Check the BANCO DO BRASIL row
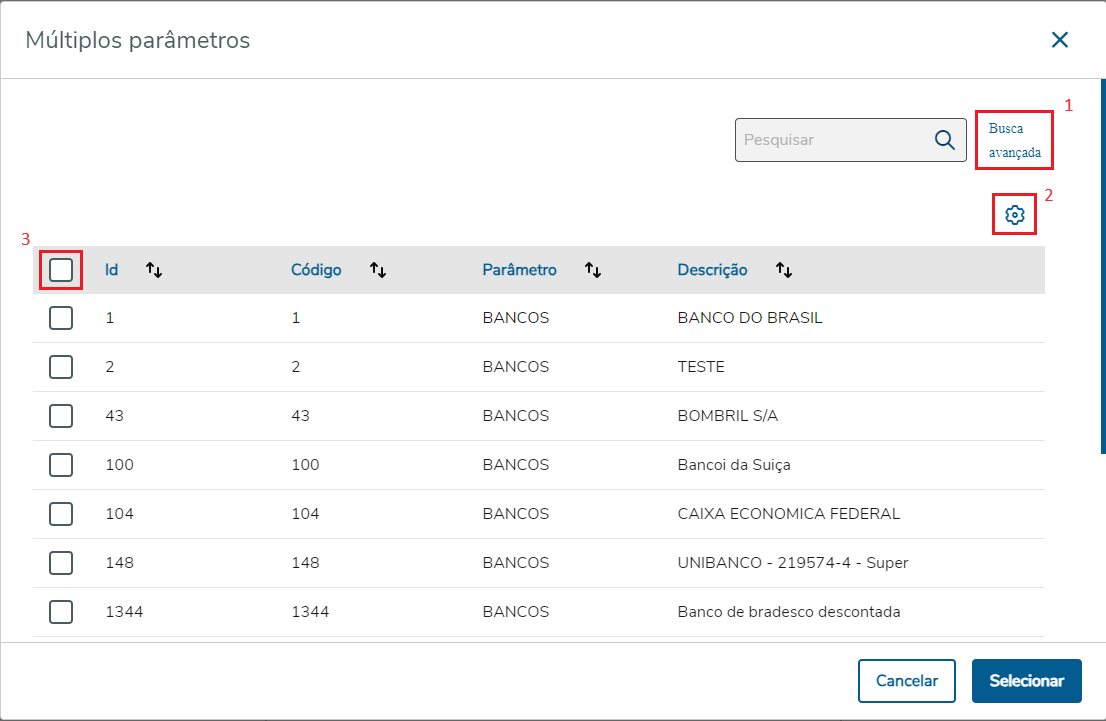The width and height of the screenshot is (1106, 721). (61, 318)
